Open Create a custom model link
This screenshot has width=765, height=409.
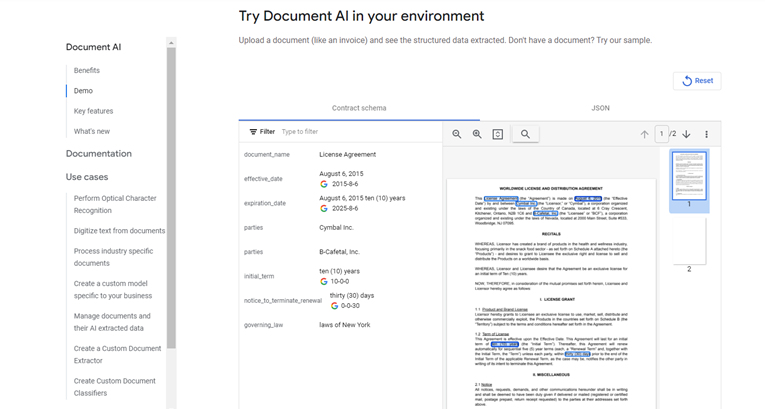[113, 289]
